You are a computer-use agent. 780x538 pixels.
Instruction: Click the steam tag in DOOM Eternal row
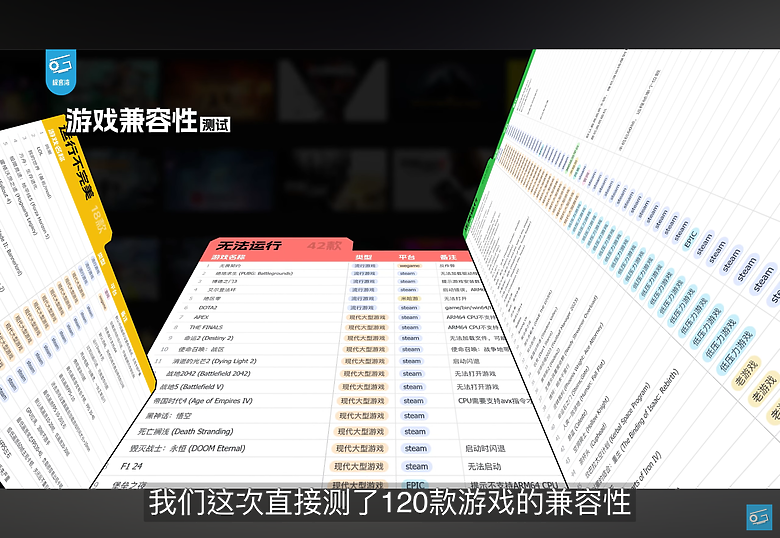coord(415,448)
